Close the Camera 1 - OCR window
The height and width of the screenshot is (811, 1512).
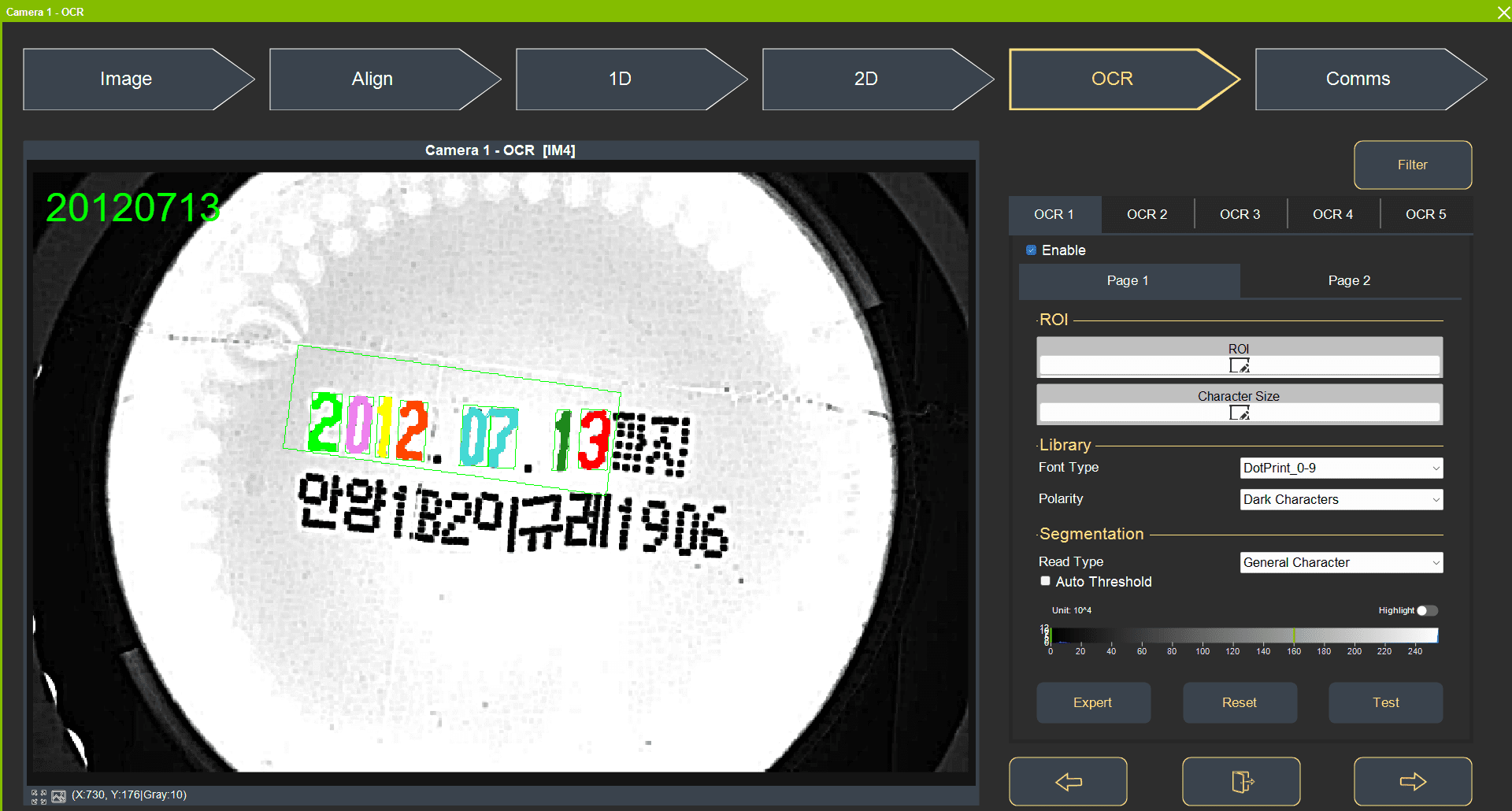click(x=1503, y=12)
